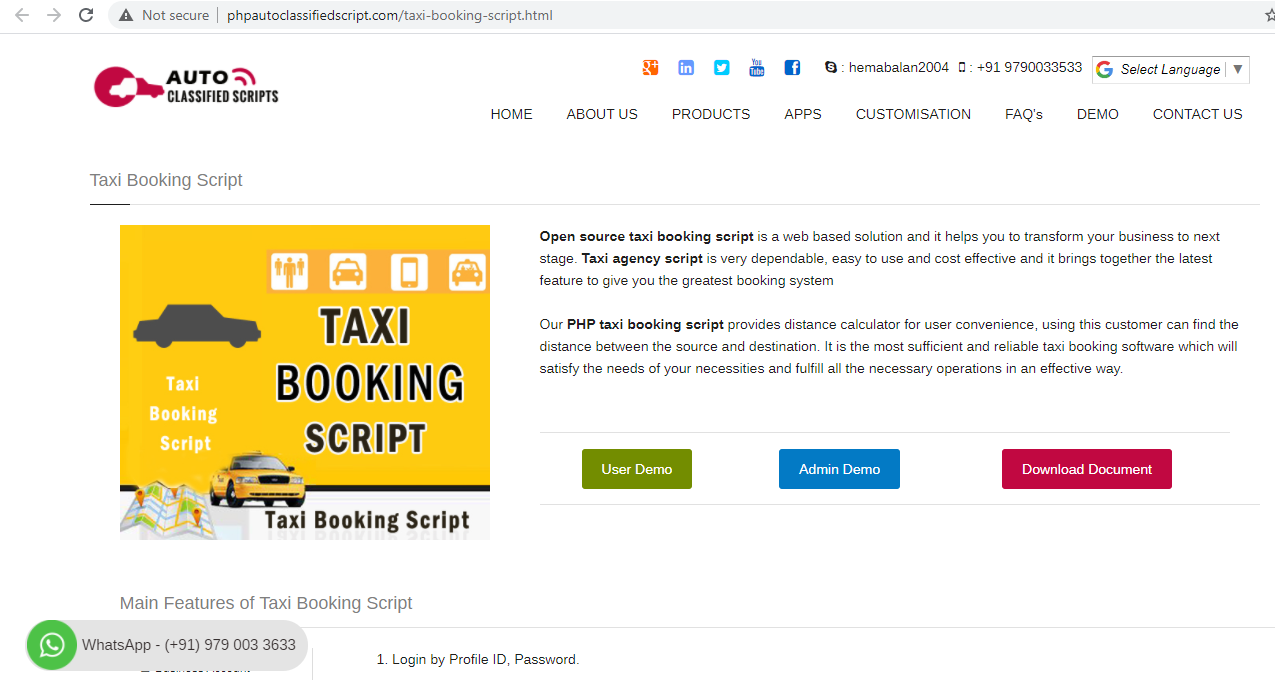Click the browser reload button
Image resolution: width=1275 pixels, height=680 pixels.
(86, 15)
